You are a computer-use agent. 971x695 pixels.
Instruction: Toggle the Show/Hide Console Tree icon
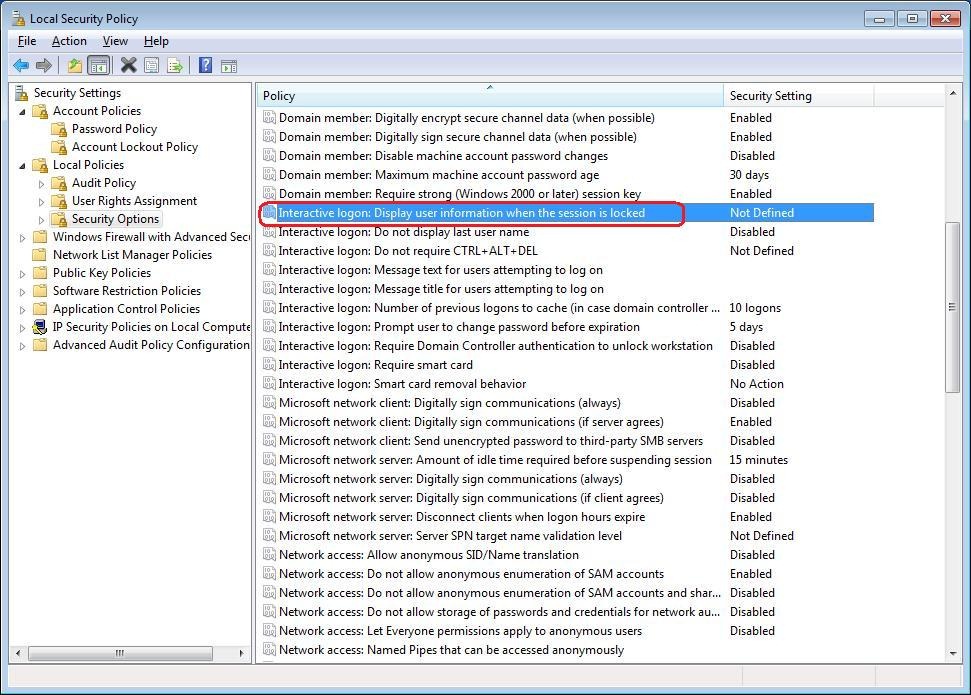[98, 64]
